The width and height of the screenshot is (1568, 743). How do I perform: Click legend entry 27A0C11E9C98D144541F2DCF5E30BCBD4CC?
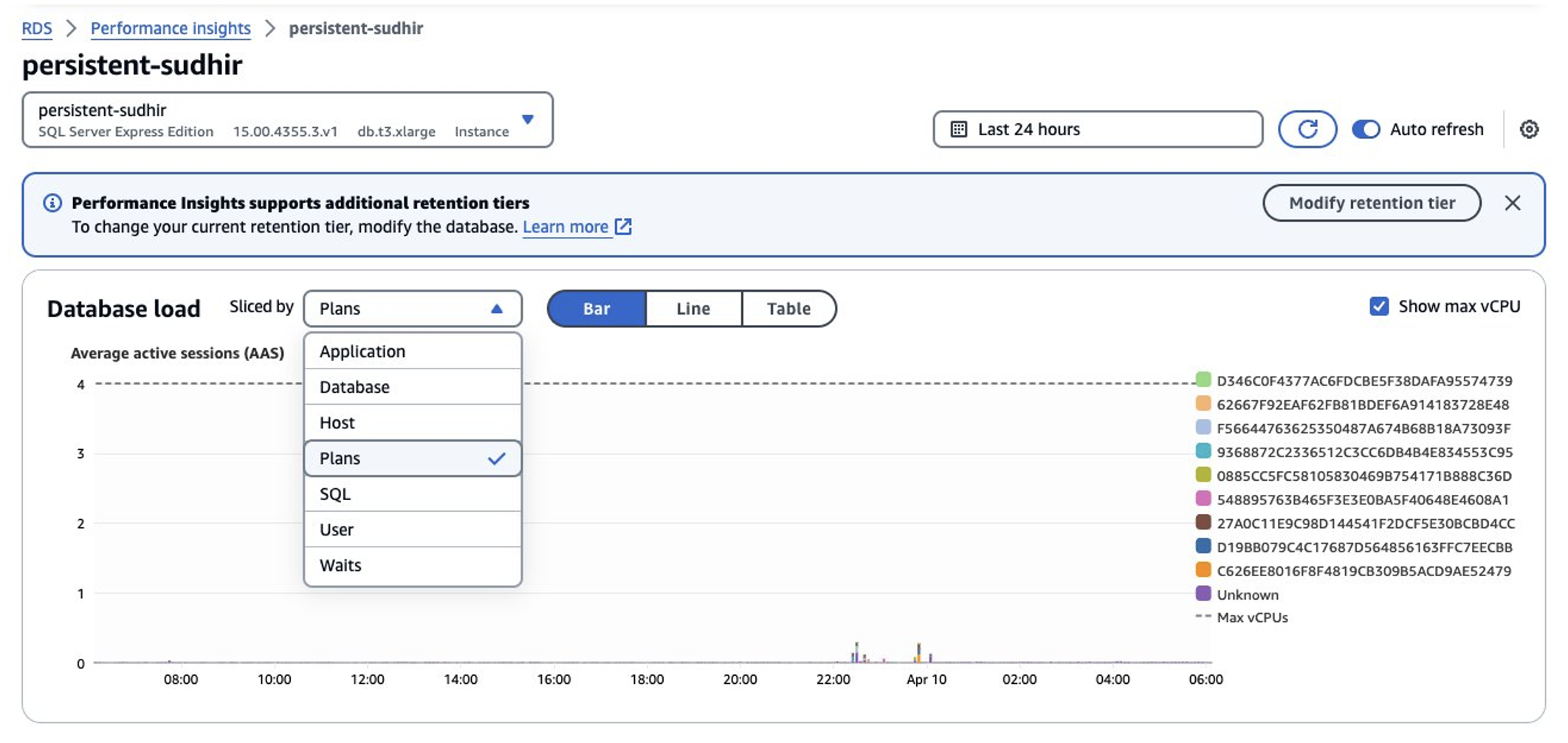1366,524
